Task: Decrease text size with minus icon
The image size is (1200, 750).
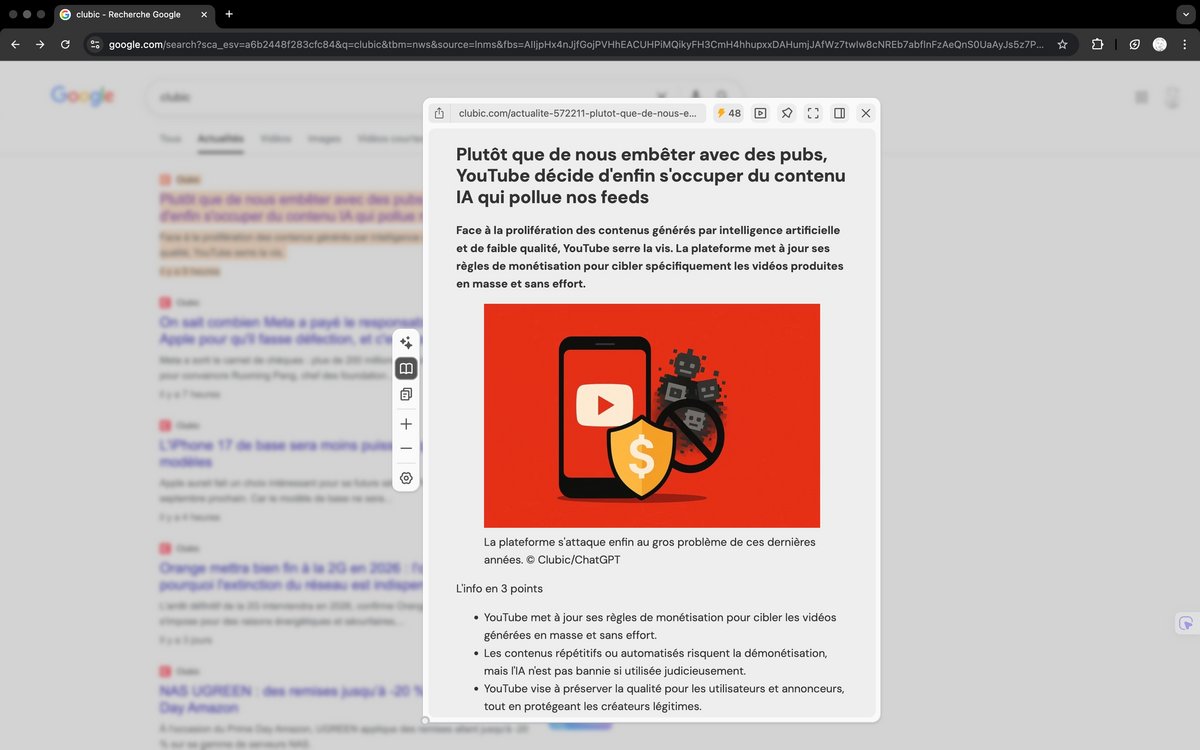Action: 406,448
